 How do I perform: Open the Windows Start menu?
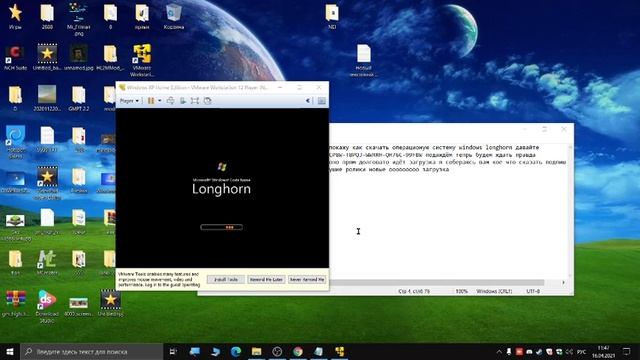pyautogui.click(x=10, y=351)
